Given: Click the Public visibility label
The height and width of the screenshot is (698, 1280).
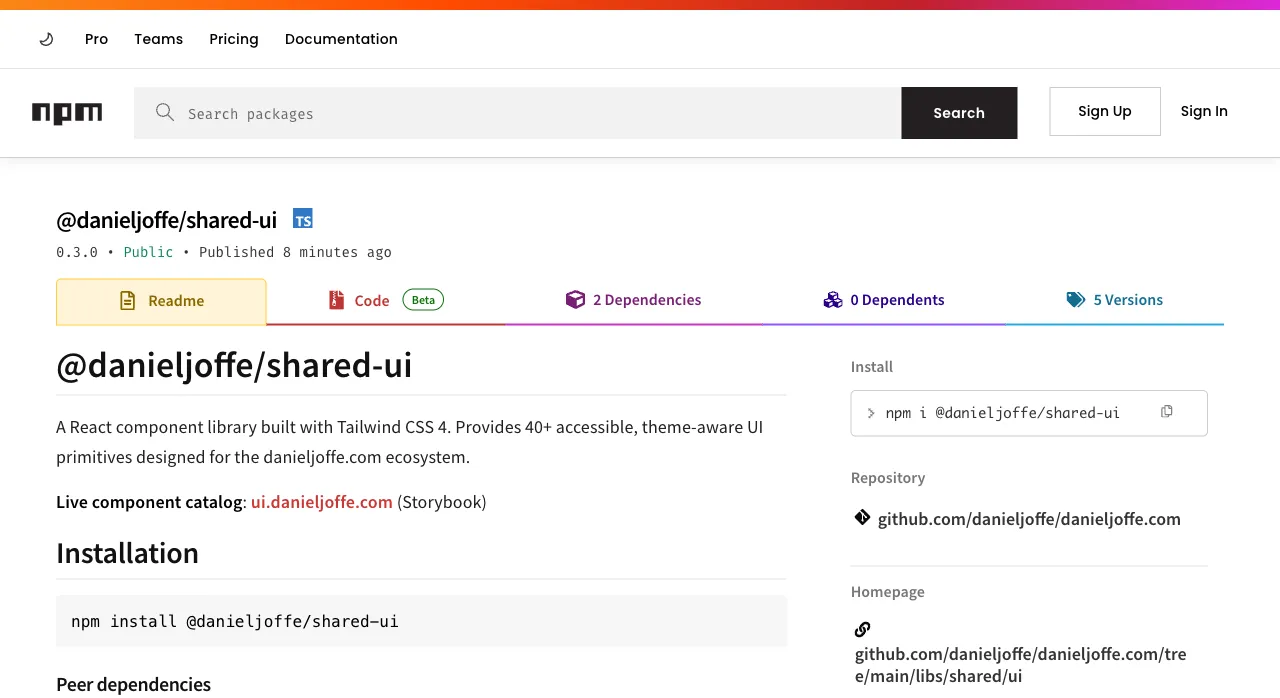Looking at the screenshot, I should 148,252.
